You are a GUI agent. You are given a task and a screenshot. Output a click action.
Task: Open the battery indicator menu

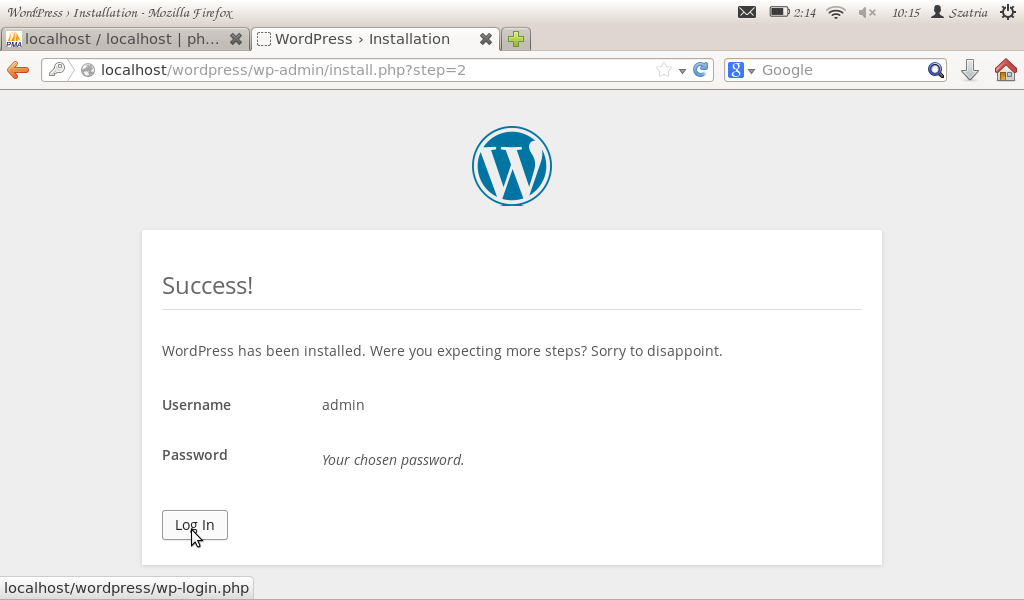point(792,12)
